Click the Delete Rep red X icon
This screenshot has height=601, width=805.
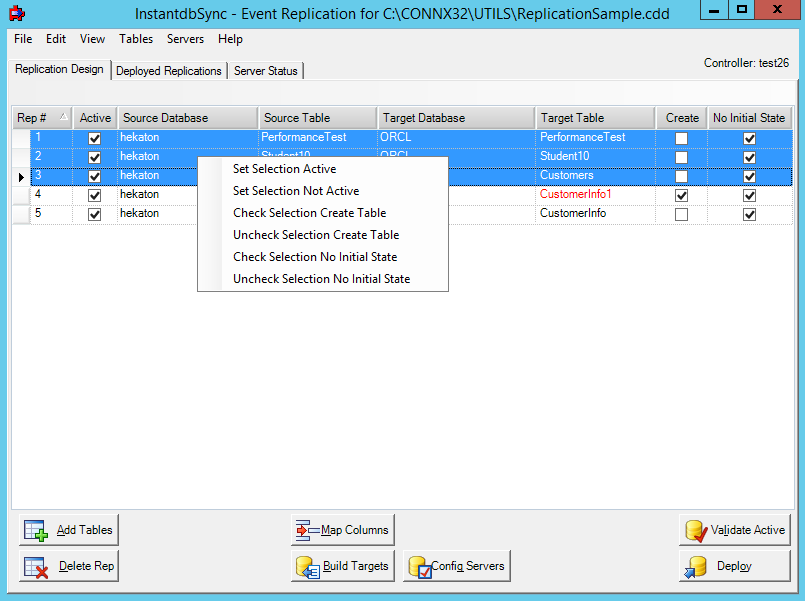[34, 566]
